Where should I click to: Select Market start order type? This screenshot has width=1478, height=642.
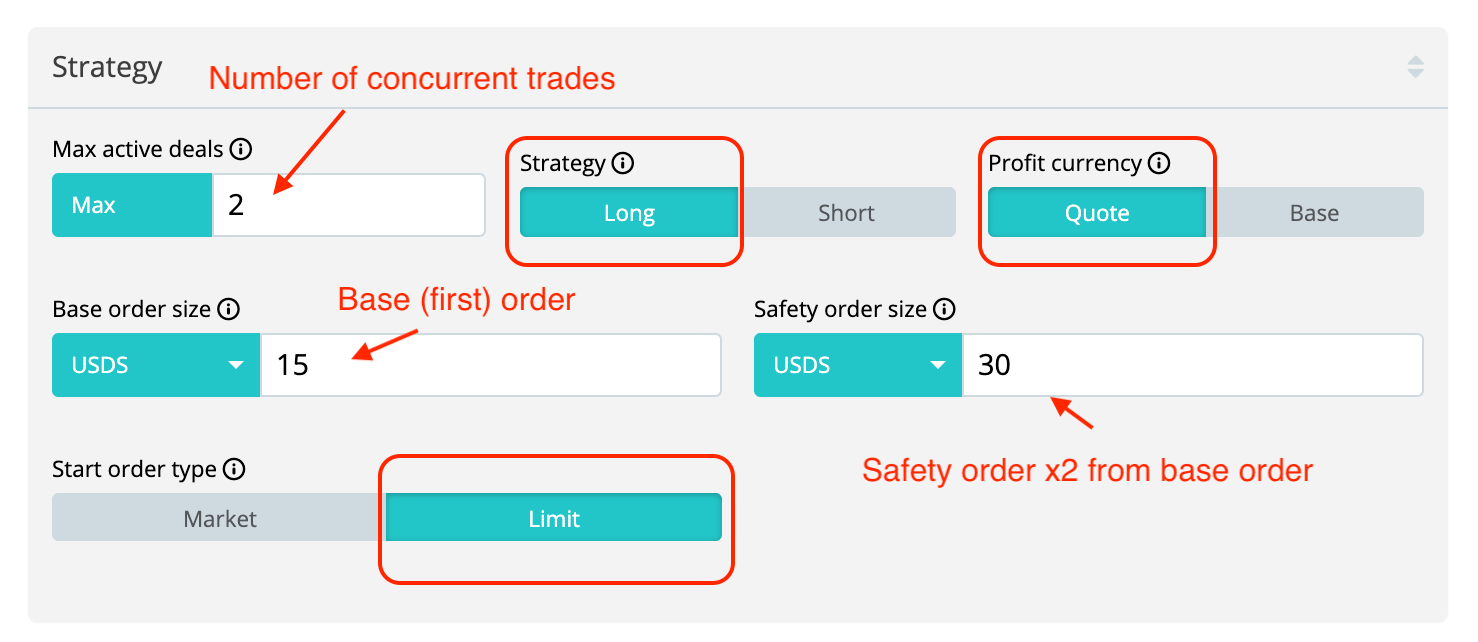point(220,519)
